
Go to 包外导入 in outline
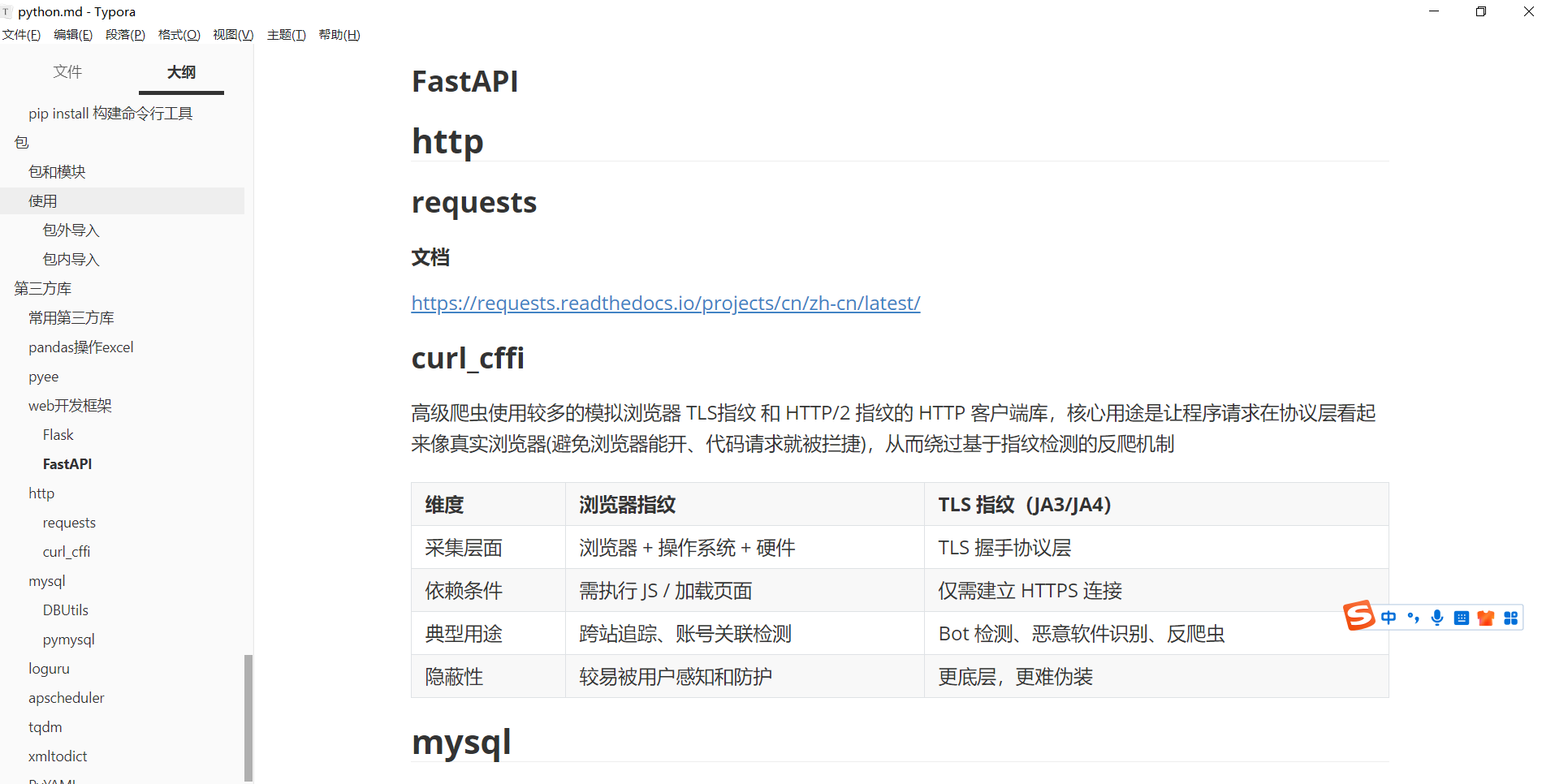(71, 230)
